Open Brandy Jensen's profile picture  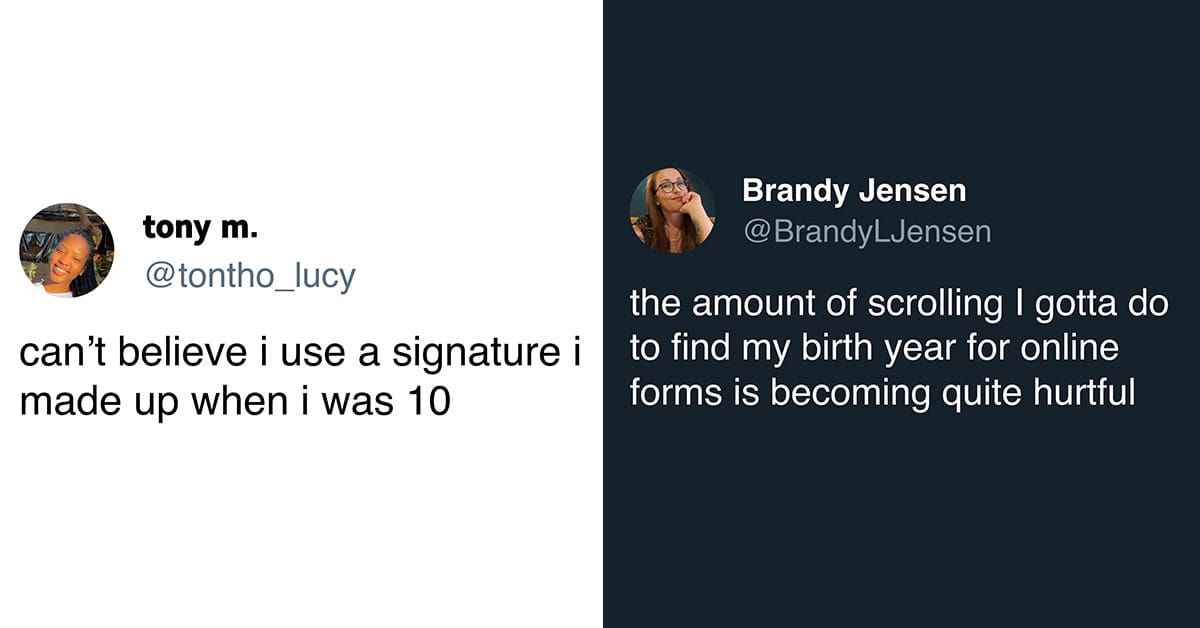click(x=672, y=211)
